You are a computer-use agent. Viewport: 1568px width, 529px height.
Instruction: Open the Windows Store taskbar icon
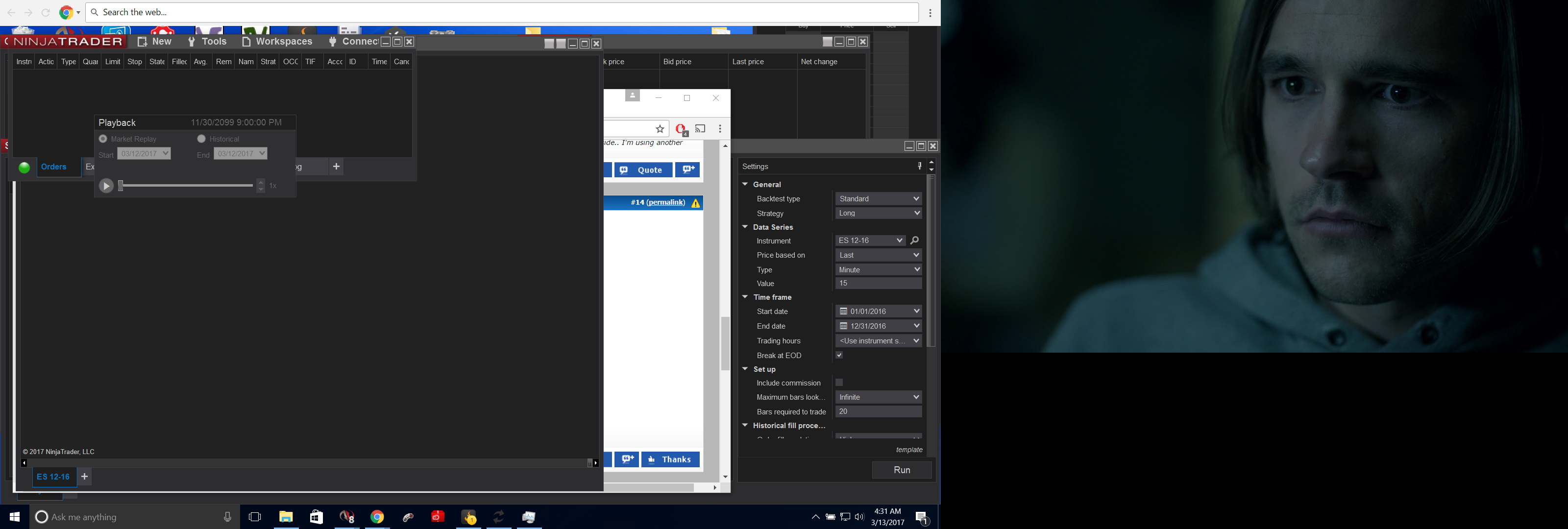pyautogui.click(x=317, y=517)
